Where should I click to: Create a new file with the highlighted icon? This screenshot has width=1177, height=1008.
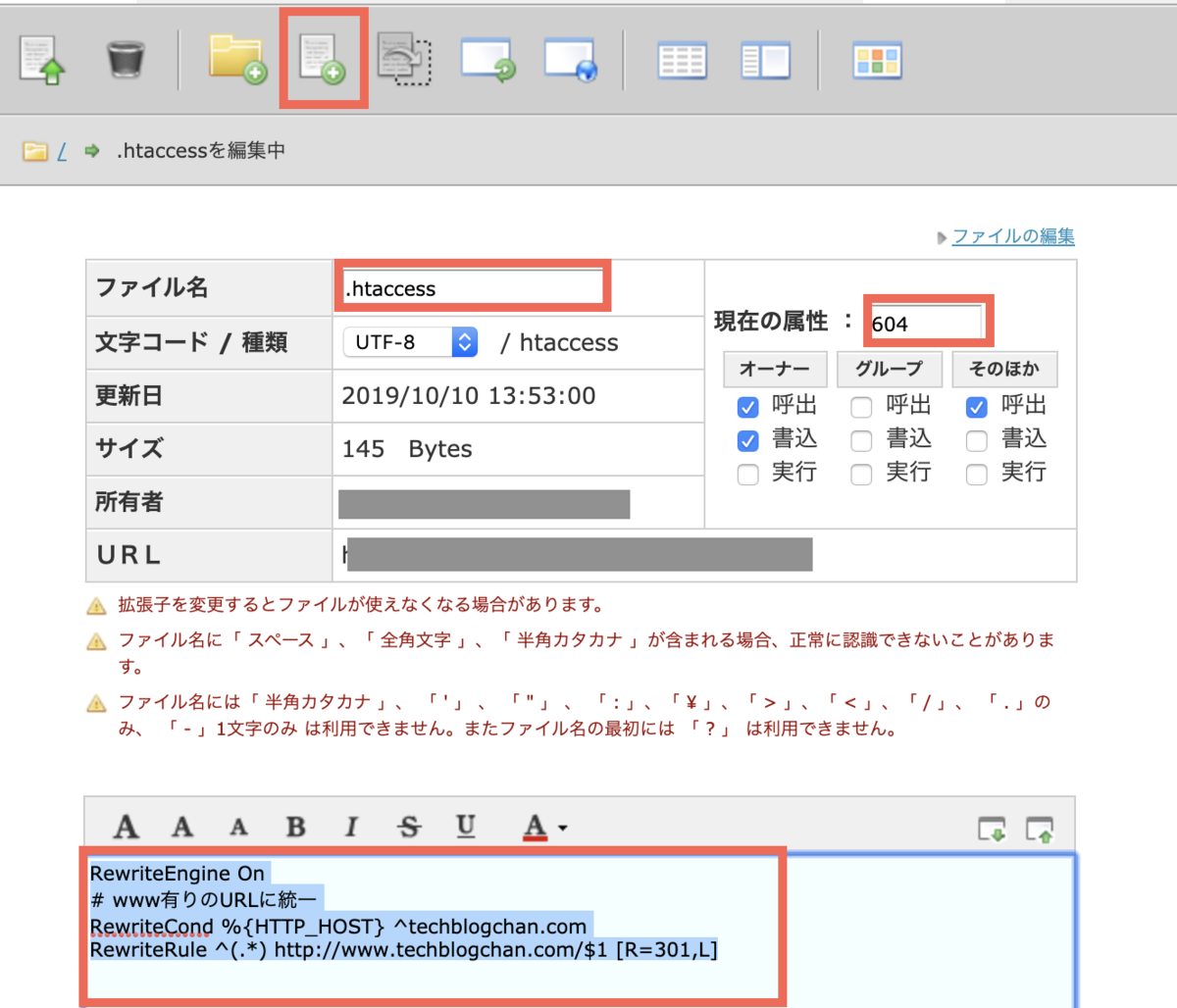point(322,59)
